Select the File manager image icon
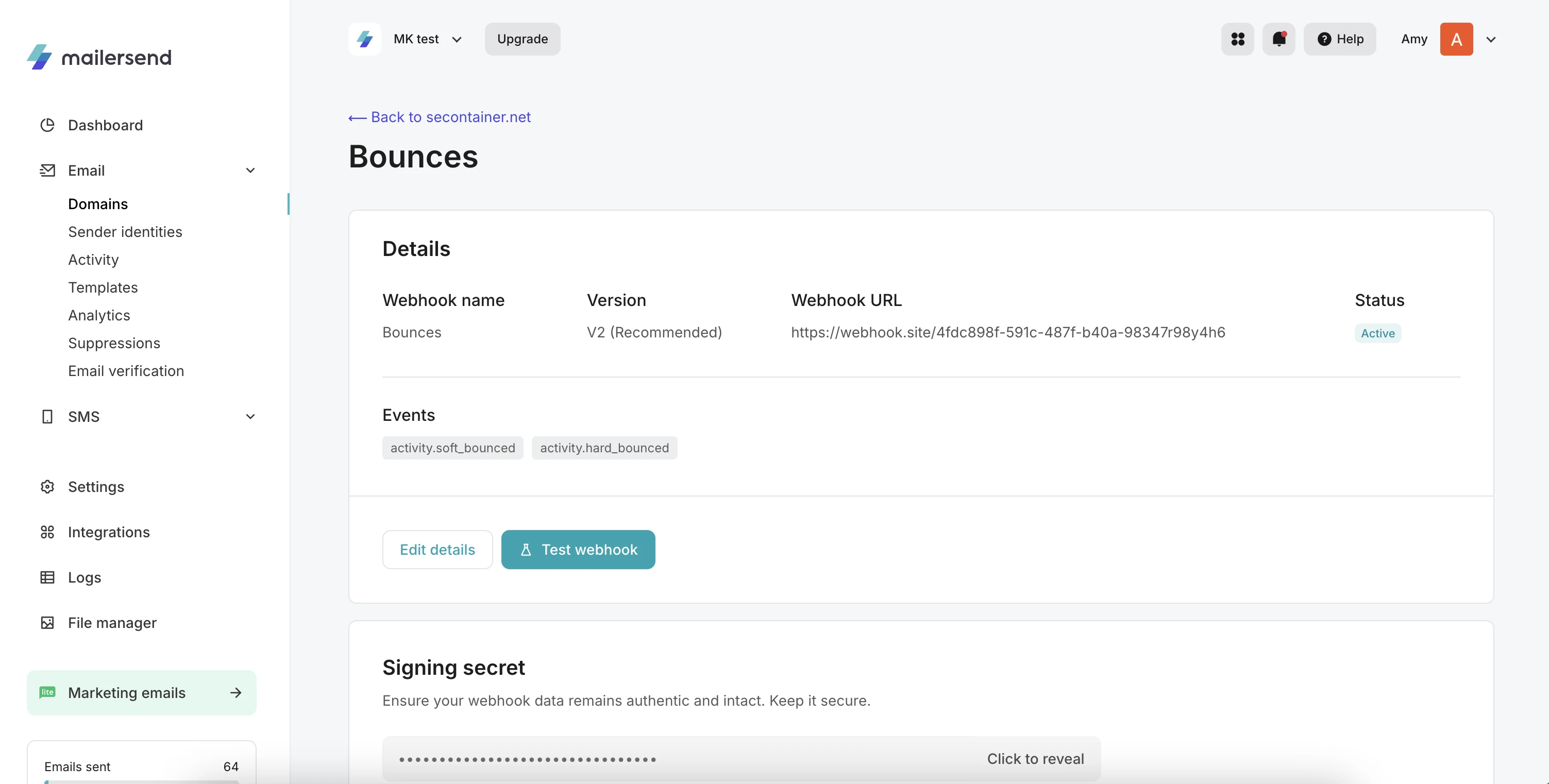Viewport: 1549px width, 784px height. click(x=47, y=623)
